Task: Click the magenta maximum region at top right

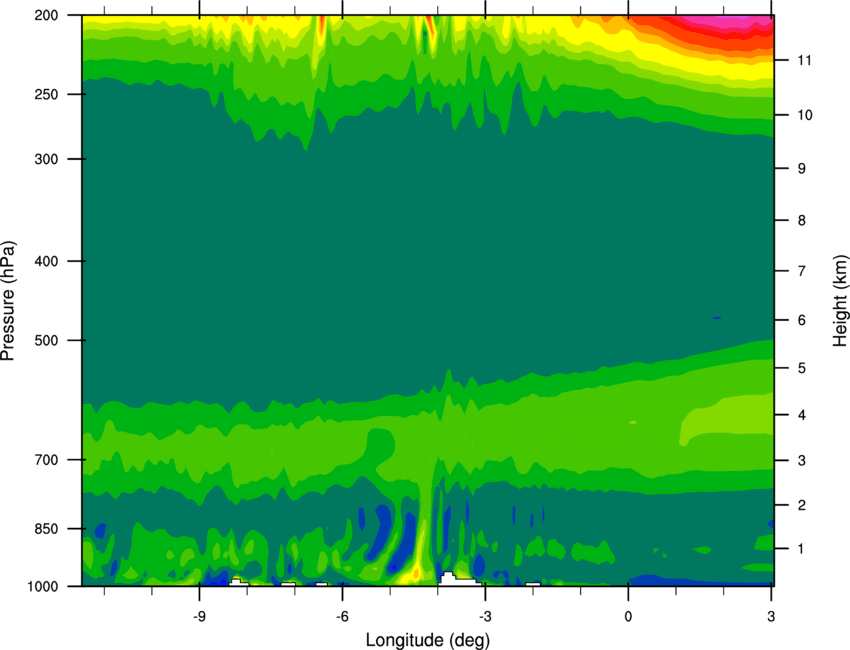Action: (x=726, y=22)
